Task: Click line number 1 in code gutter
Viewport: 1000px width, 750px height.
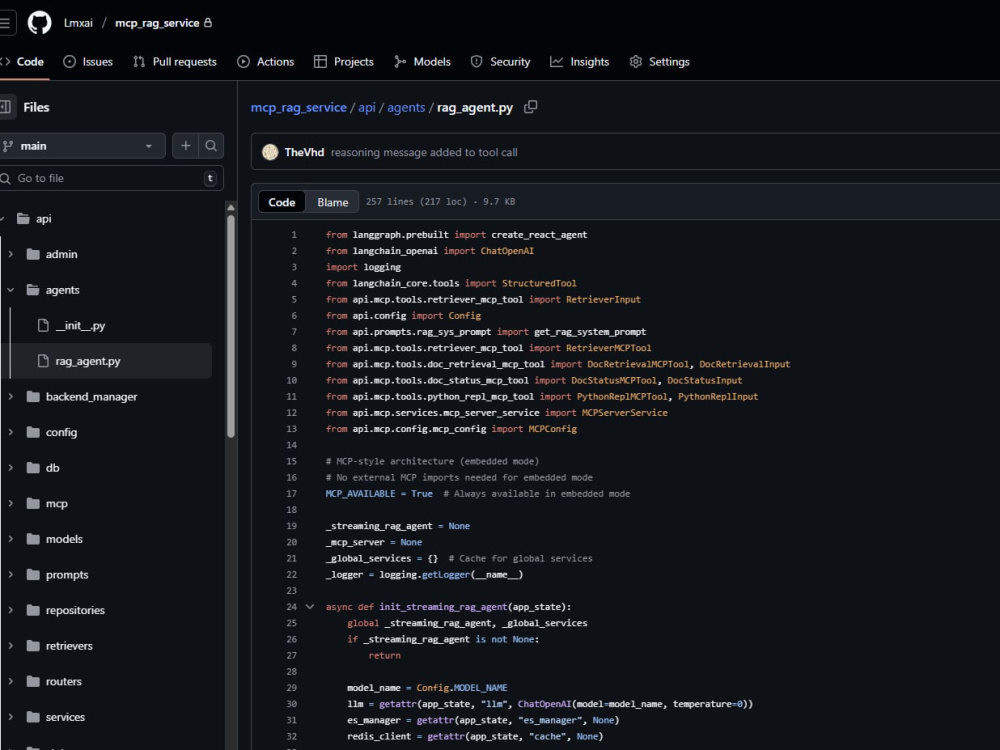Action: click(x=294, y=235)
